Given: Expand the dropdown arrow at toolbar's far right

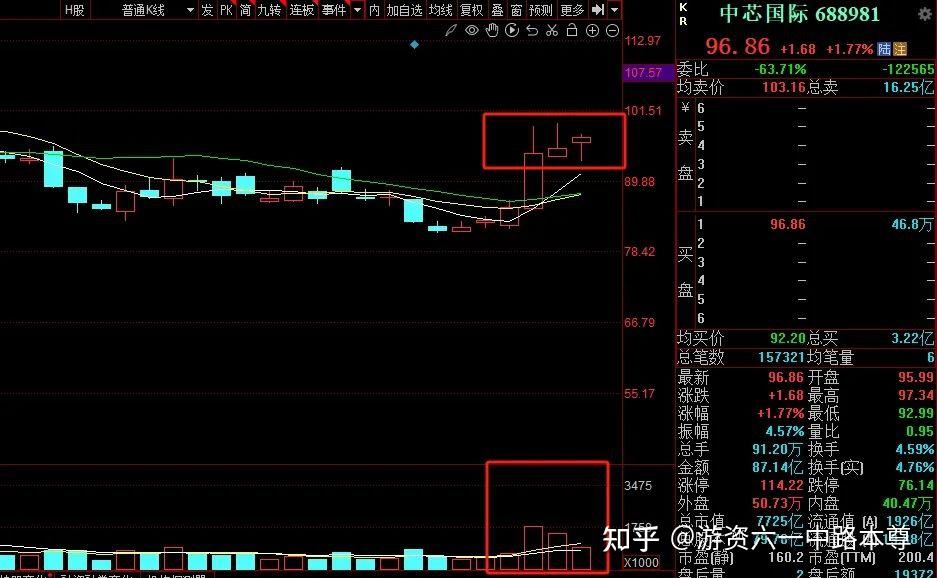Looking at the screenshot, I should pyautogui.click(x=615, y=10).
